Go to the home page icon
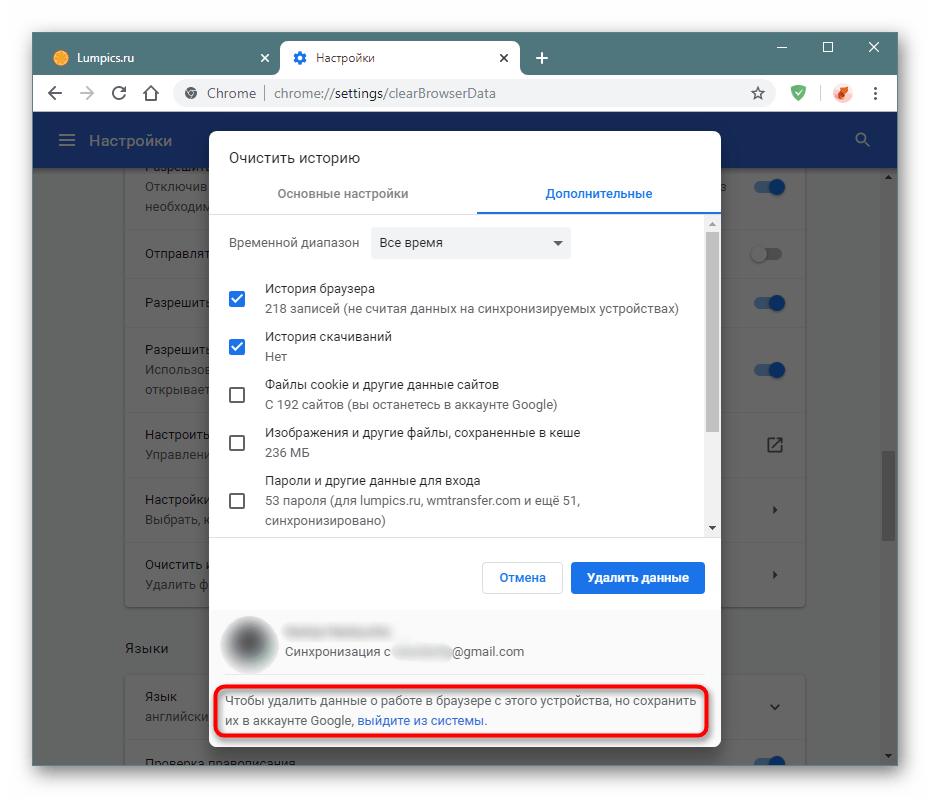The image size is (930, 798). (150, 93)
